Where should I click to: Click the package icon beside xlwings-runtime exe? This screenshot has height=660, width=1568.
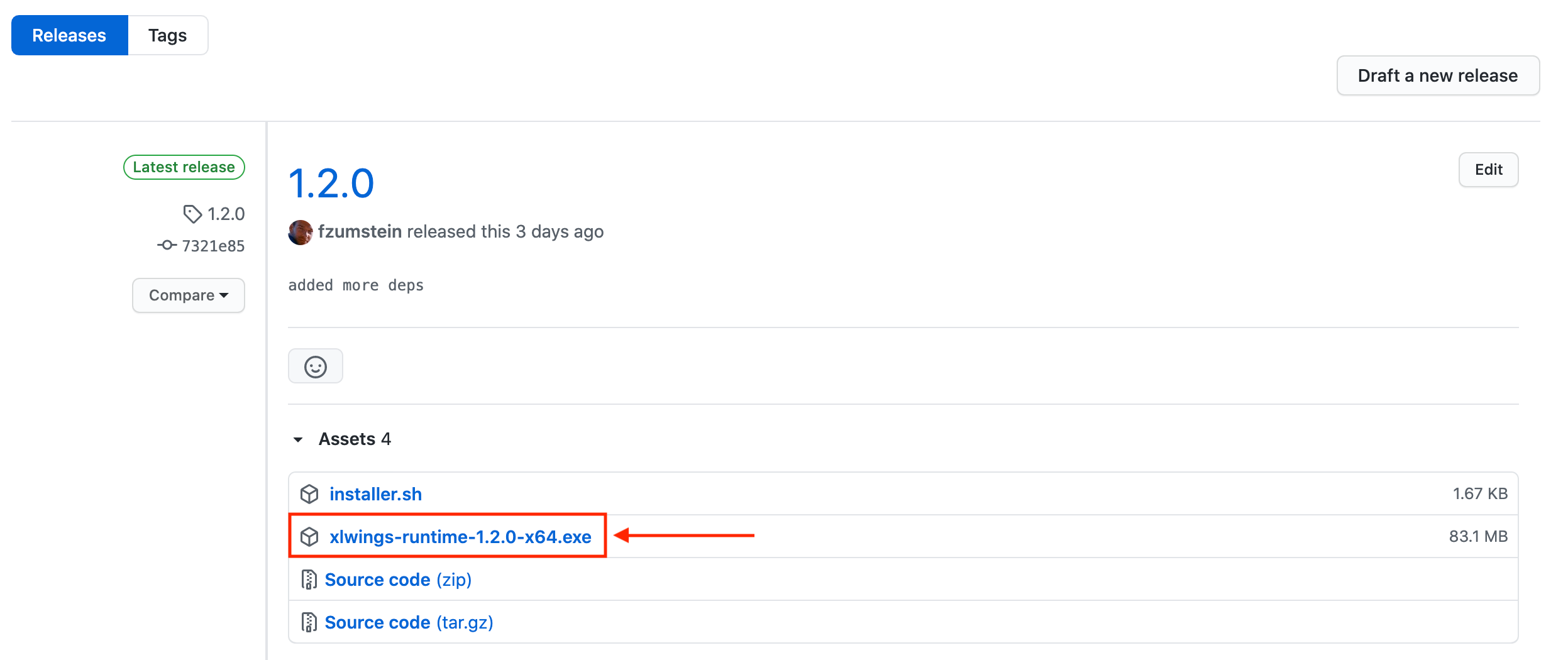[309, 537]
